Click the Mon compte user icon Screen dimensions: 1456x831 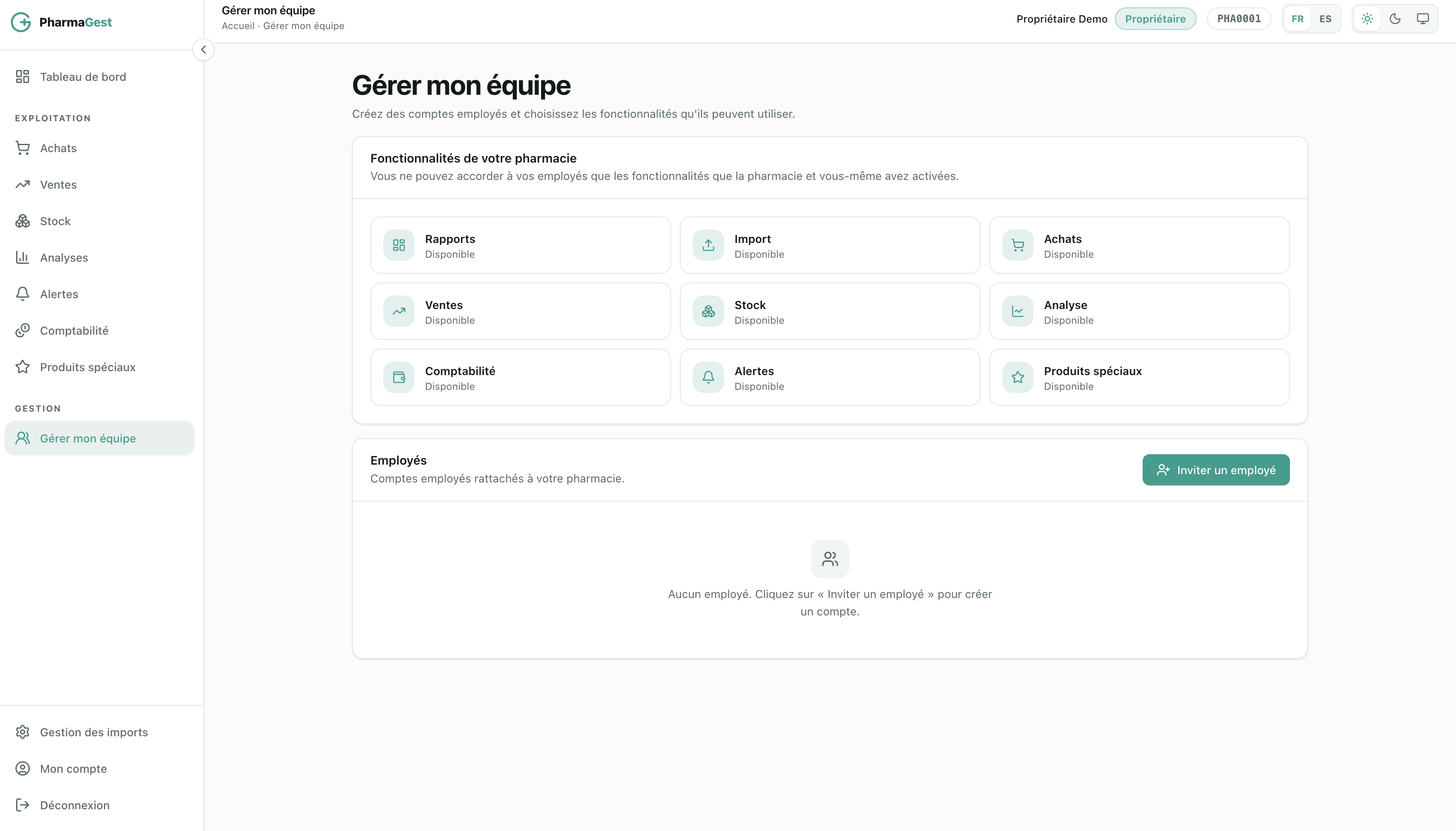pos(22,769)
